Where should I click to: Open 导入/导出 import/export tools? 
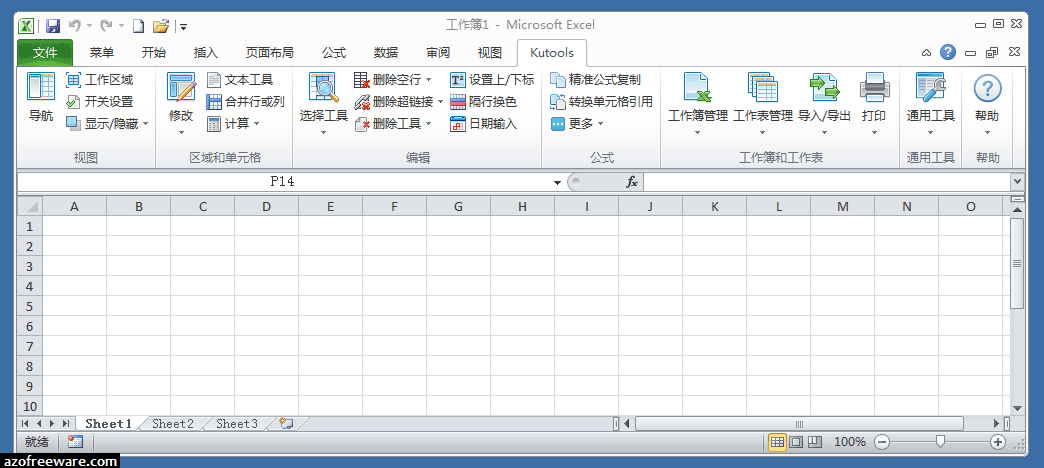[824, 103]
